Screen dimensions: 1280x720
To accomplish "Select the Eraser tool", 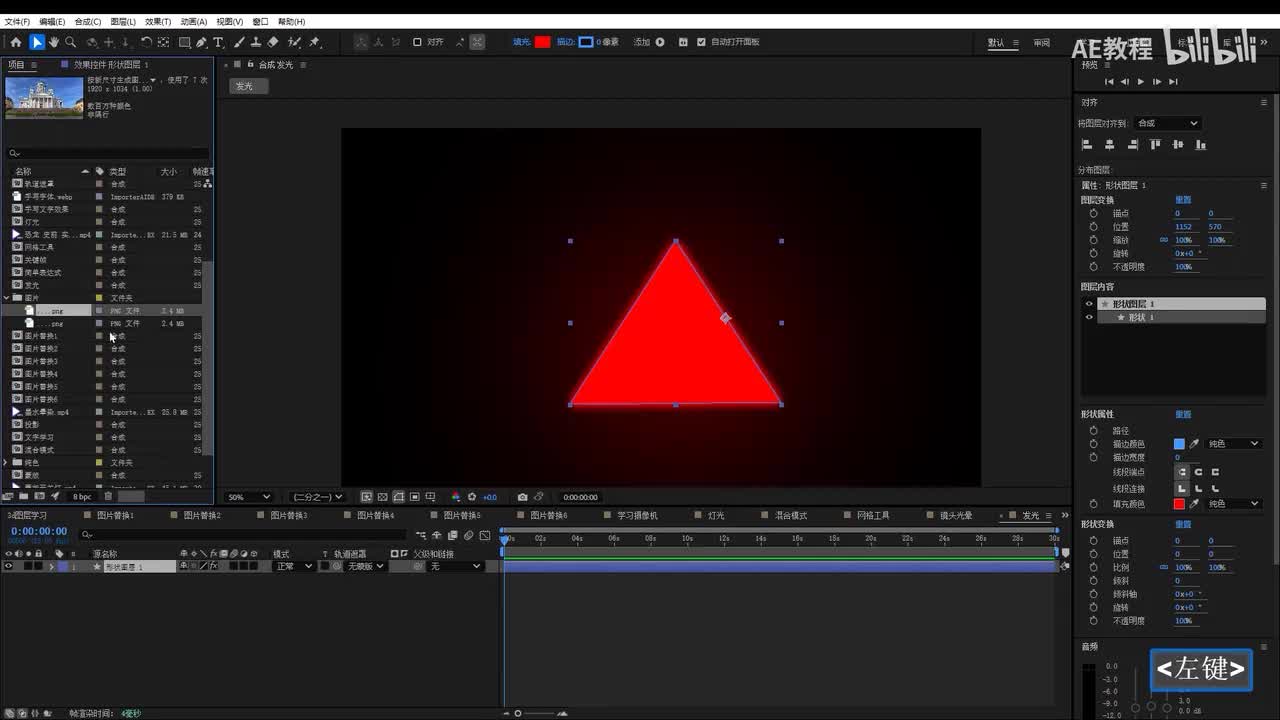I will 273,42.
